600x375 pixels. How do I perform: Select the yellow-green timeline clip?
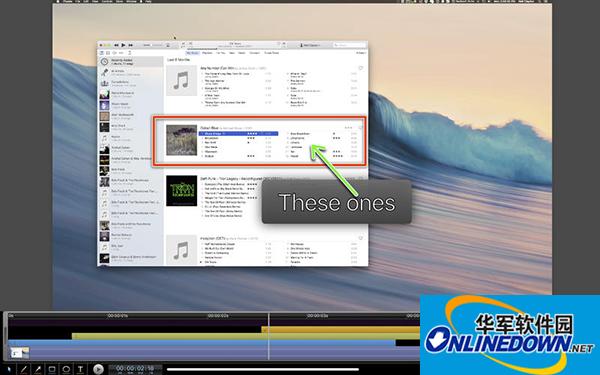[x=246, y=336]
